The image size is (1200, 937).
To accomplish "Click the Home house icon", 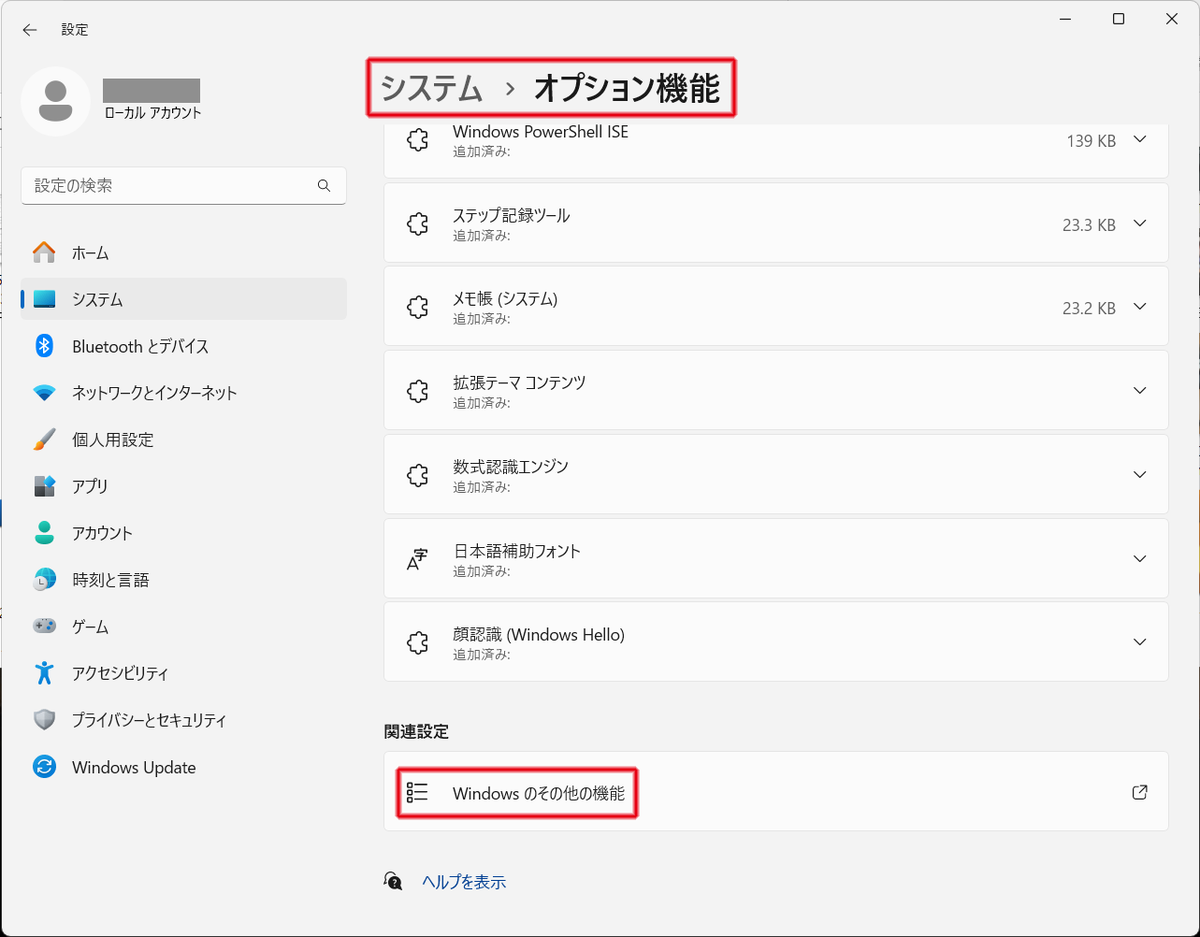I will (44, 253).
